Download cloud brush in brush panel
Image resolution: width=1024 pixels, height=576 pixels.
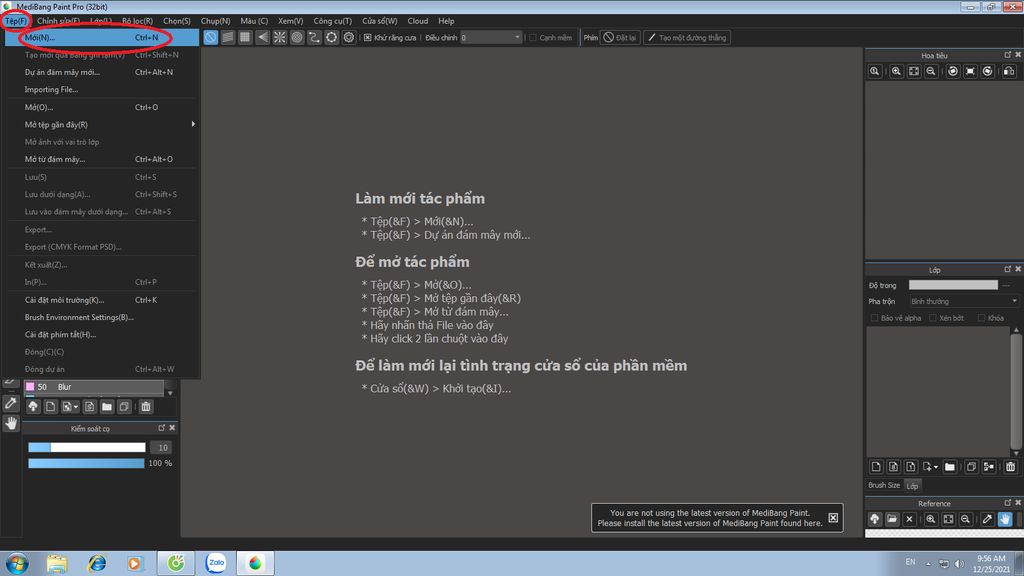pyautogui.click(x=33, y=406)
